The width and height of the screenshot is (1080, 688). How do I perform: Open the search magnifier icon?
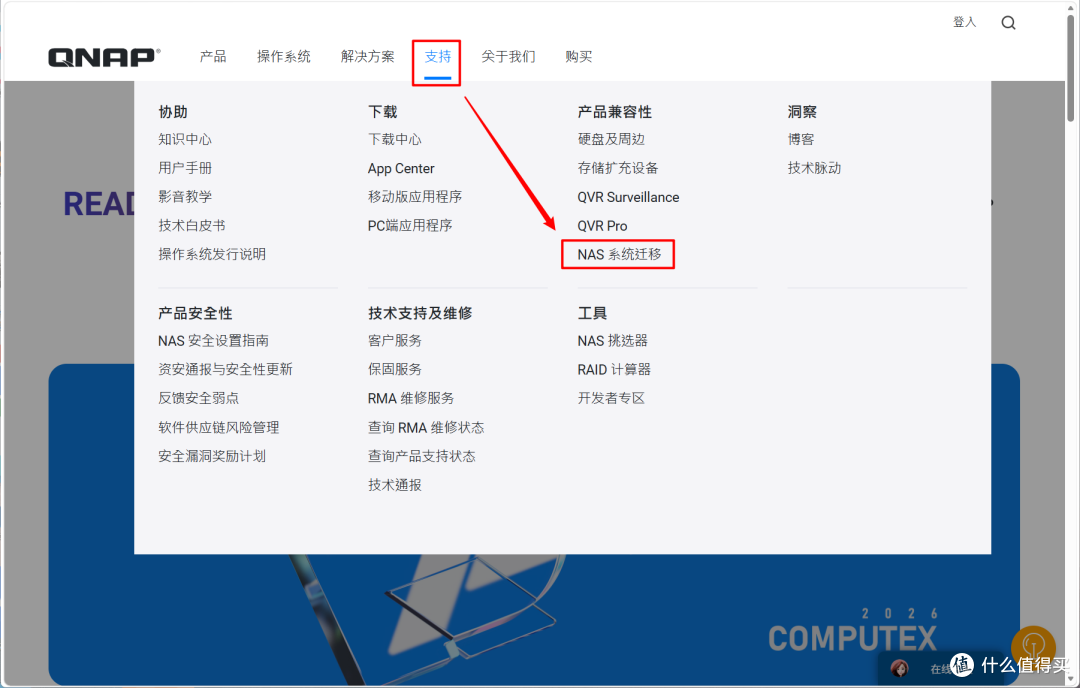point(1008,23)
